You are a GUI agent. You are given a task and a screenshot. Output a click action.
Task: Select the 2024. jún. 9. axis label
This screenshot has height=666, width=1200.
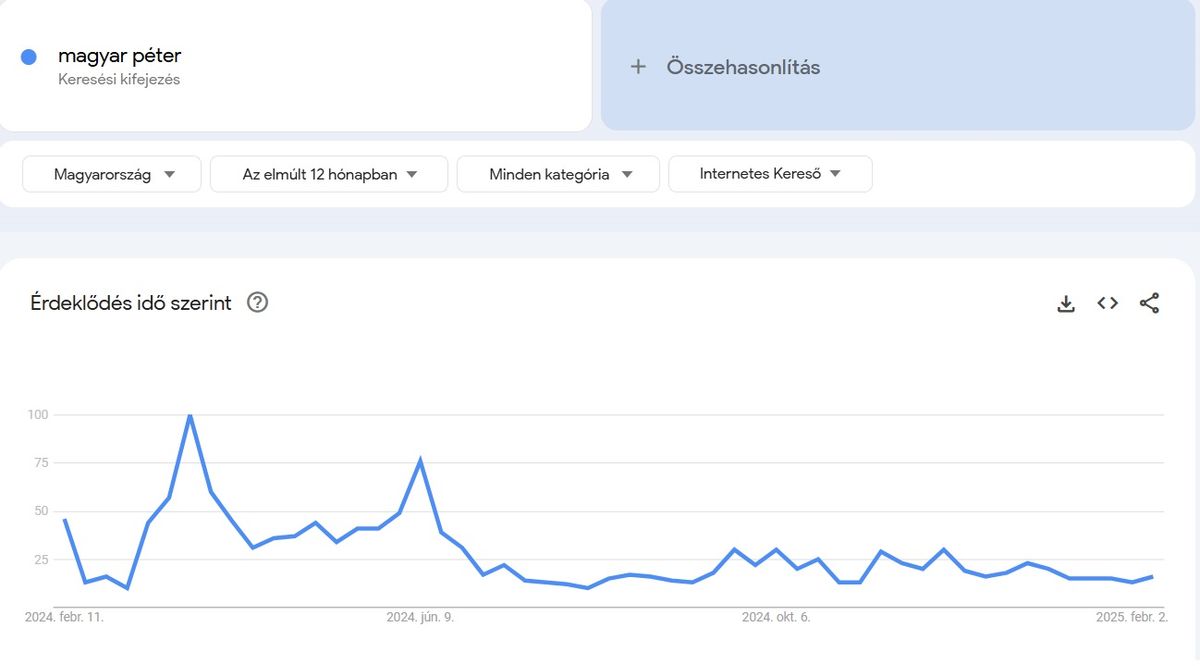(420, 617)
